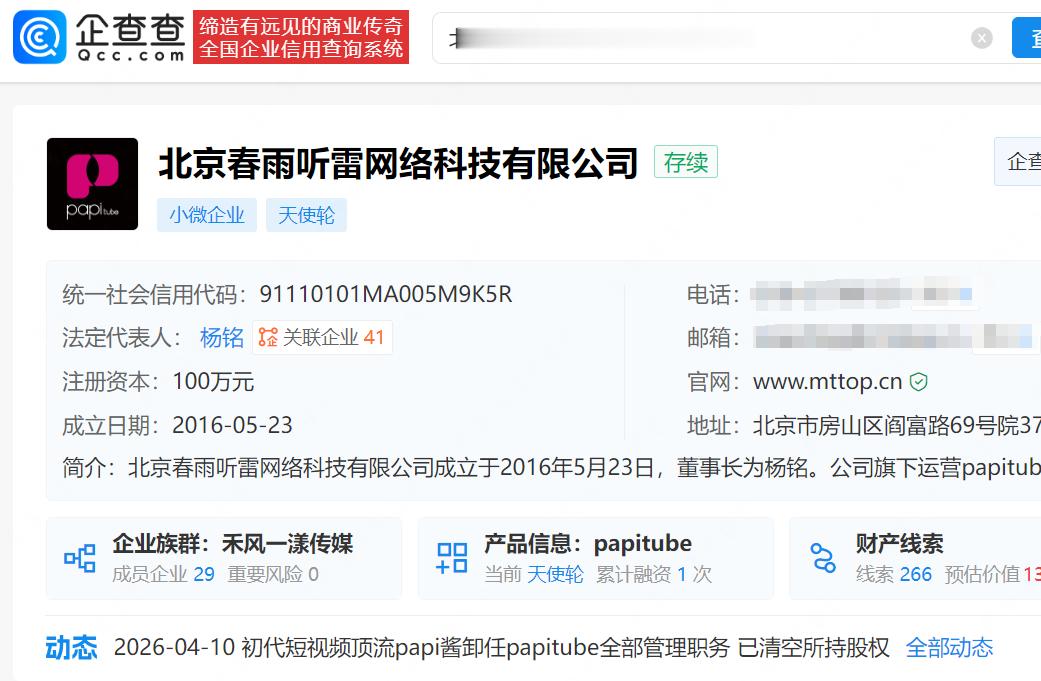
Task: Click the 企业族群 hierarchy icon
Action: point(80,558)
